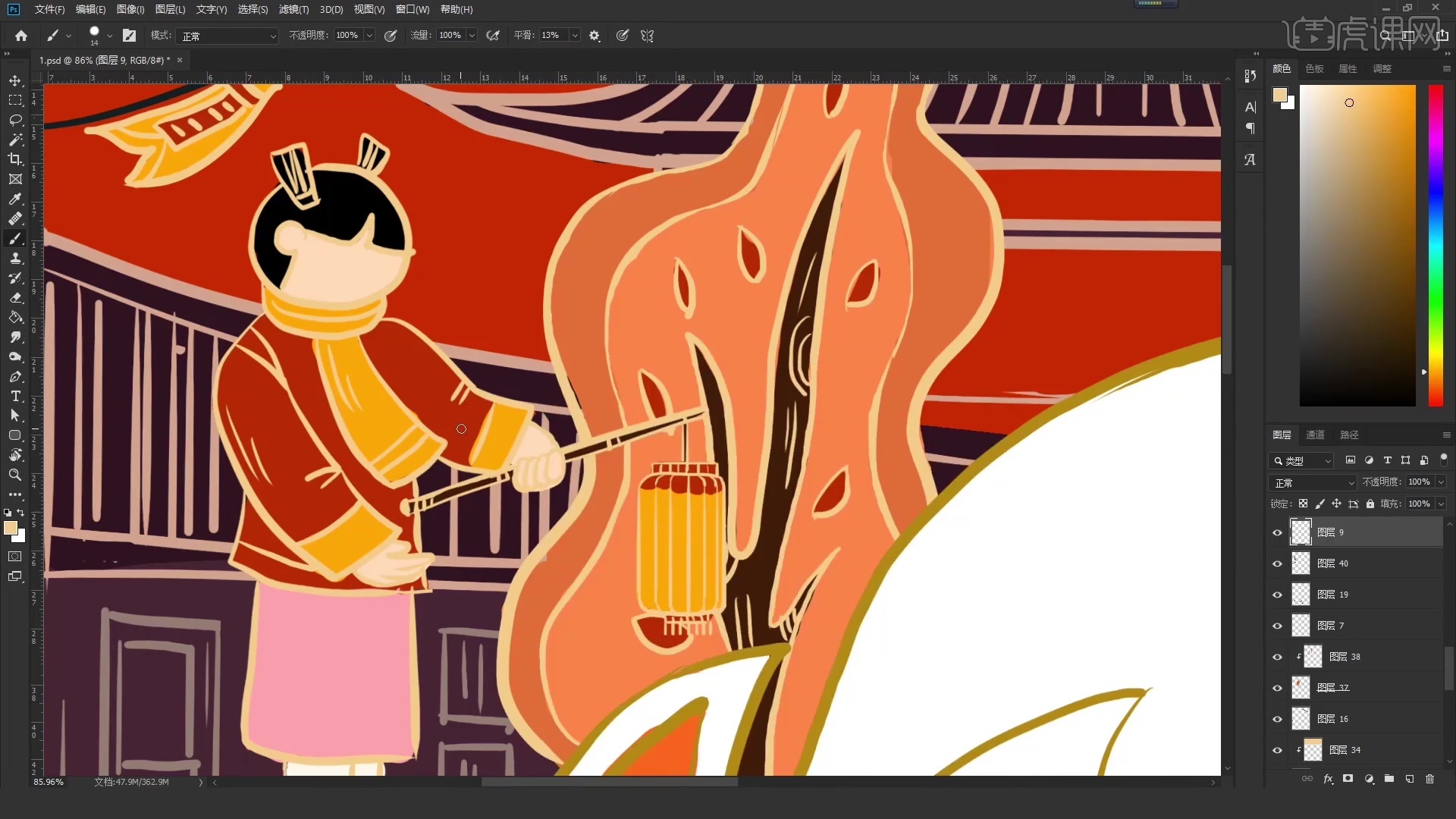The image size is (1456, 819).
Task: Expand layer opacity dropdown
Action: 1441,482
